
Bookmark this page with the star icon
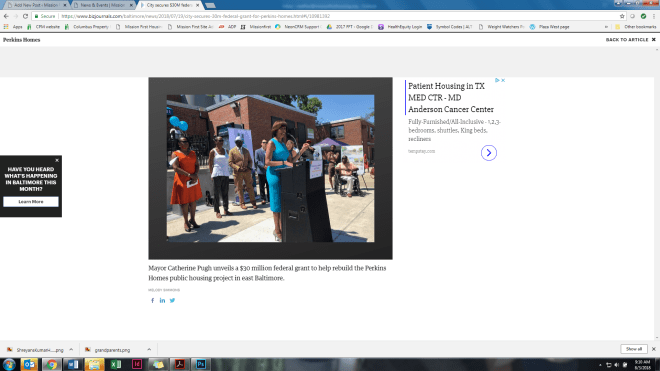(622, 16)
